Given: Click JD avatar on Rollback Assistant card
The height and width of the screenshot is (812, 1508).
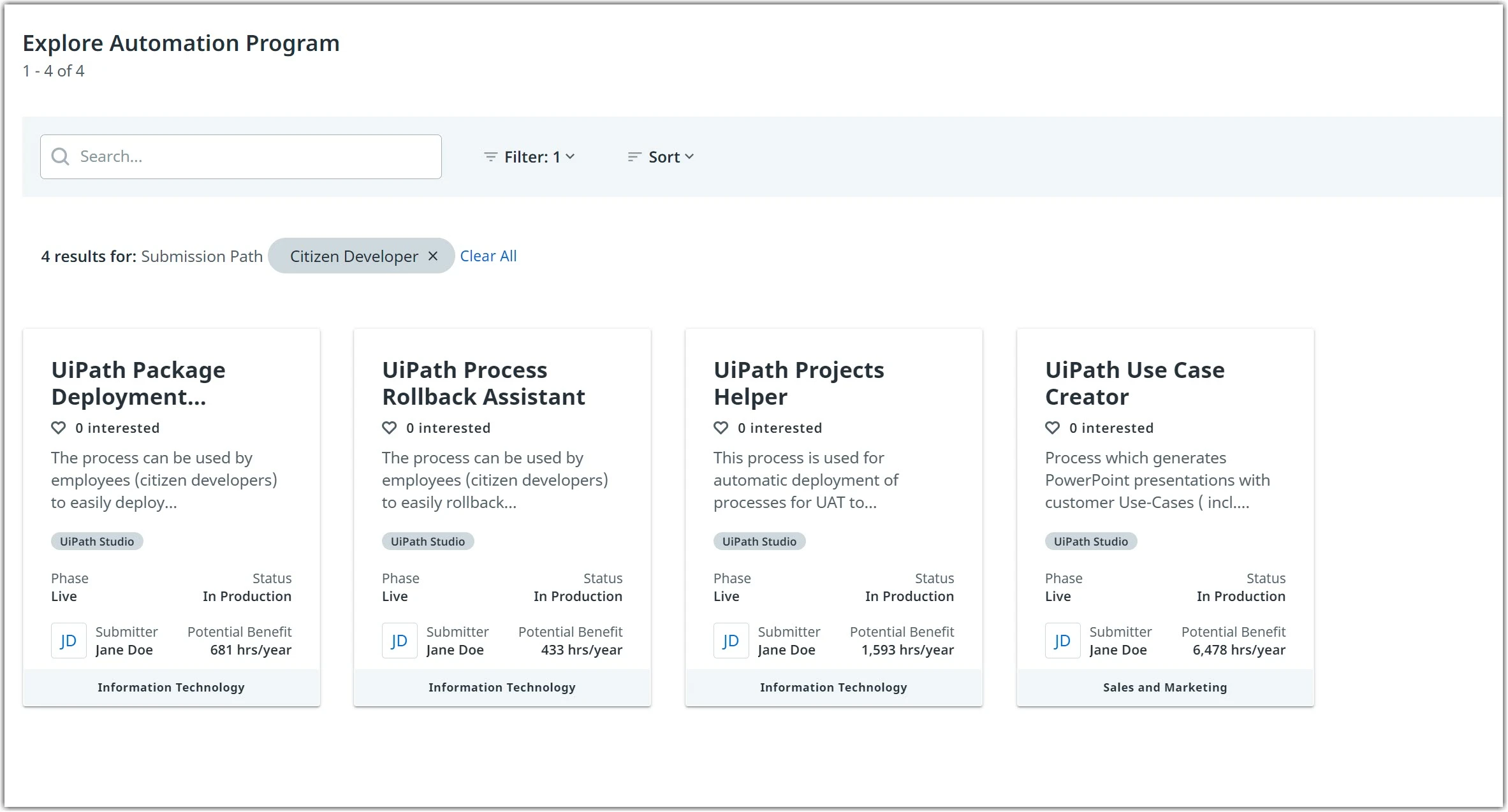Looking at the screenshot, I should pyautogui.click(x=399, y=641).
